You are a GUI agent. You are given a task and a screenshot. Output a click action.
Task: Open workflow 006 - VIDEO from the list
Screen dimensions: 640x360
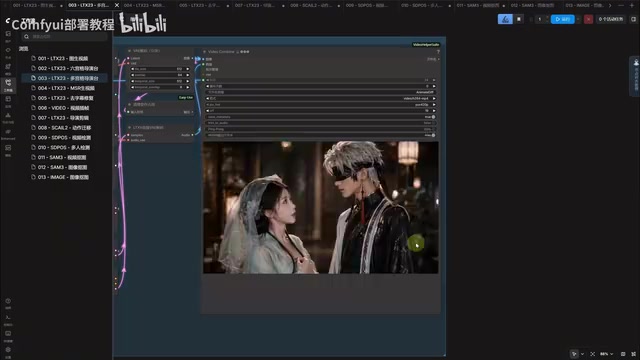point(65,108)
